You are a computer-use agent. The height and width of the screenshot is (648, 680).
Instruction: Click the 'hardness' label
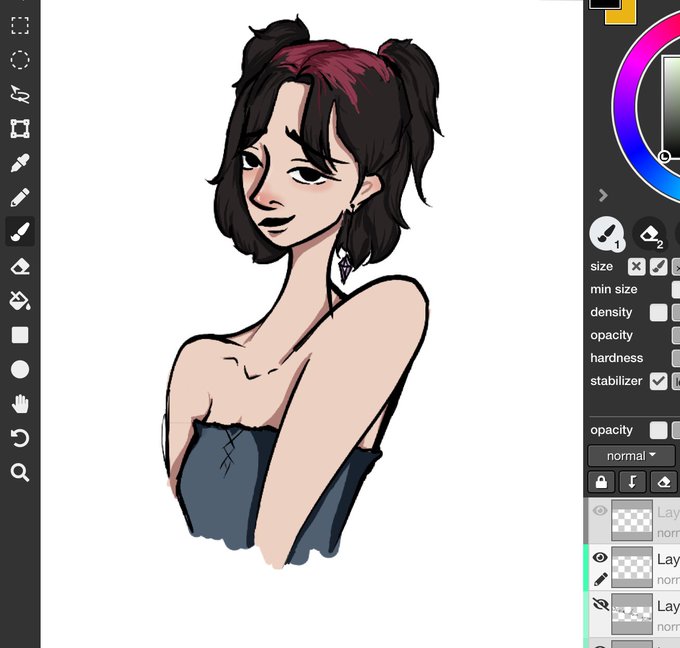[616, 358]
